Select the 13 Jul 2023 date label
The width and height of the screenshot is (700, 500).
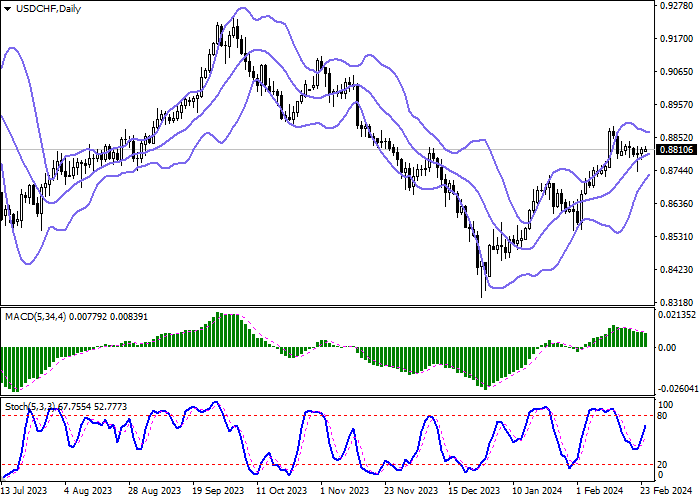pos(24,491)
